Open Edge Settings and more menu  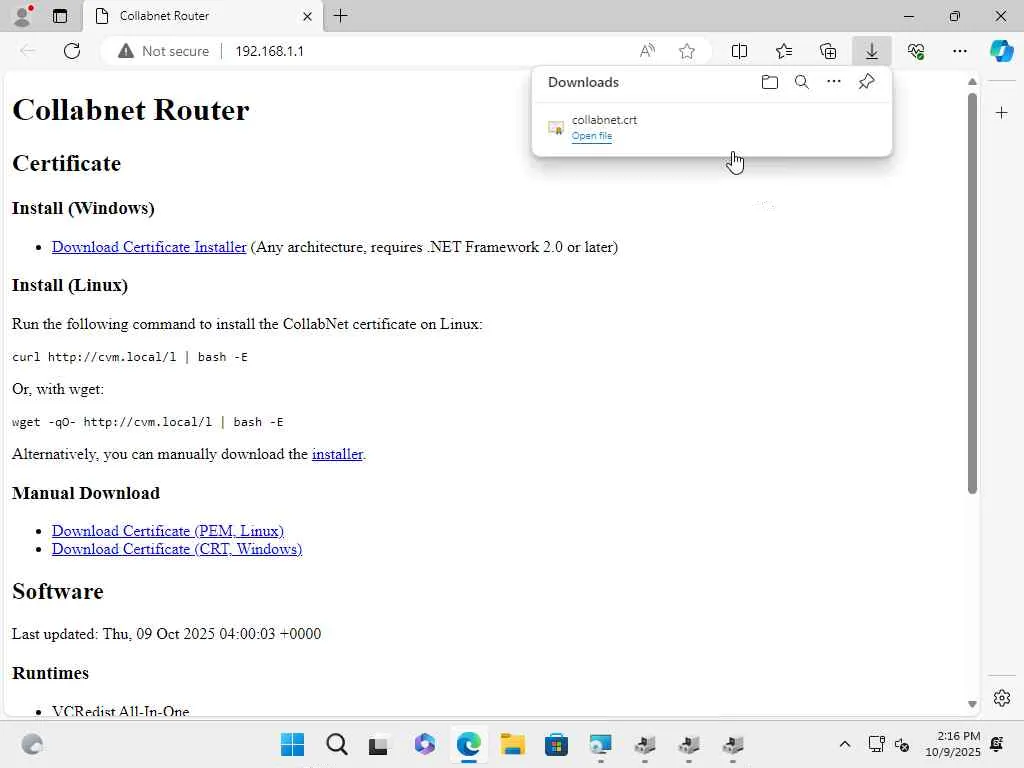[x=959, y=51]
